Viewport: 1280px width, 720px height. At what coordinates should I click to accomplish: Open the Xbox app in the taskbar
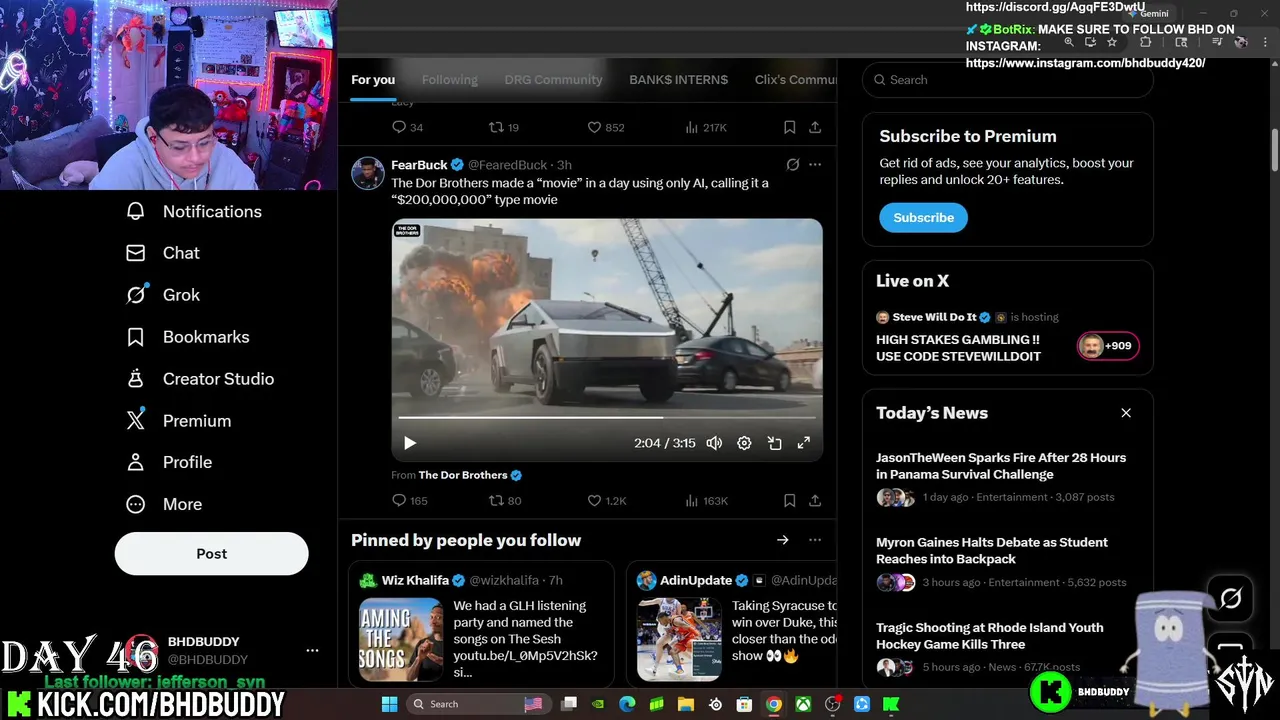click(x=803, y=704)
